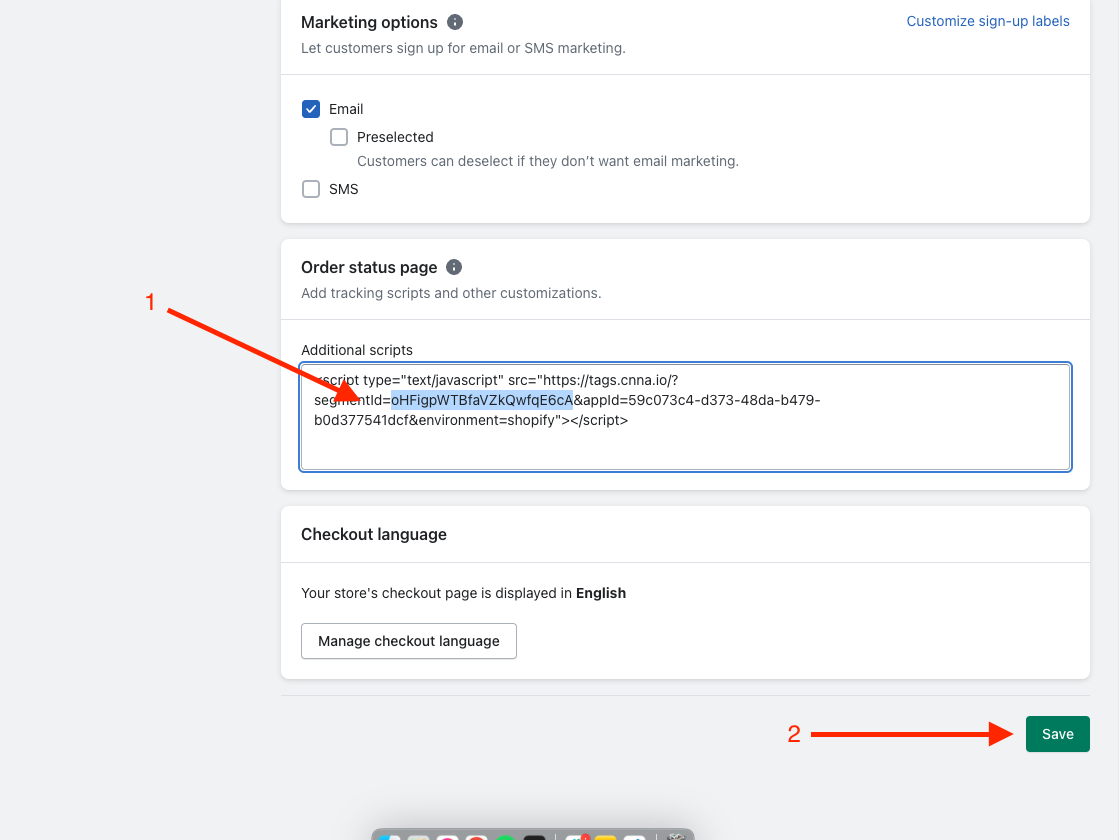Click the 'Customers can deselect' helper text
This screenshot has height=840, width=1120.
click(x=548, y=161)
